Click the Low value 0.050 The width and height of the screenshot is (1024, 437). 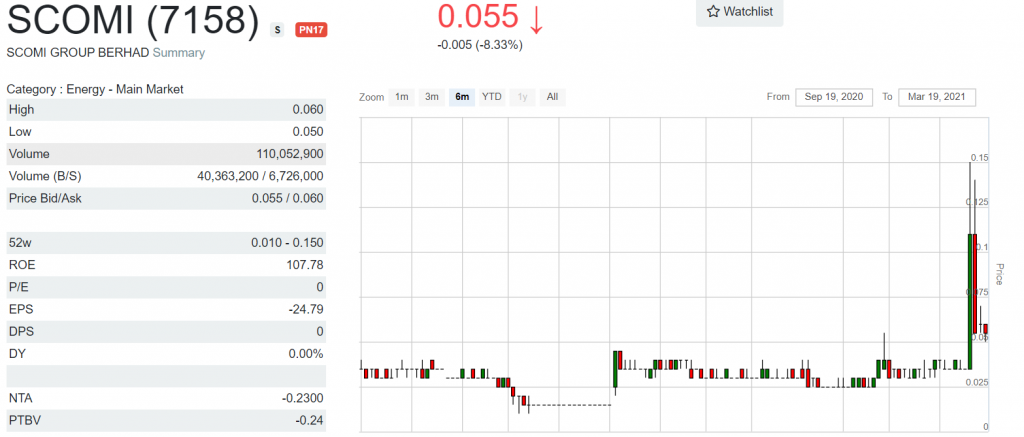(308, 132)
